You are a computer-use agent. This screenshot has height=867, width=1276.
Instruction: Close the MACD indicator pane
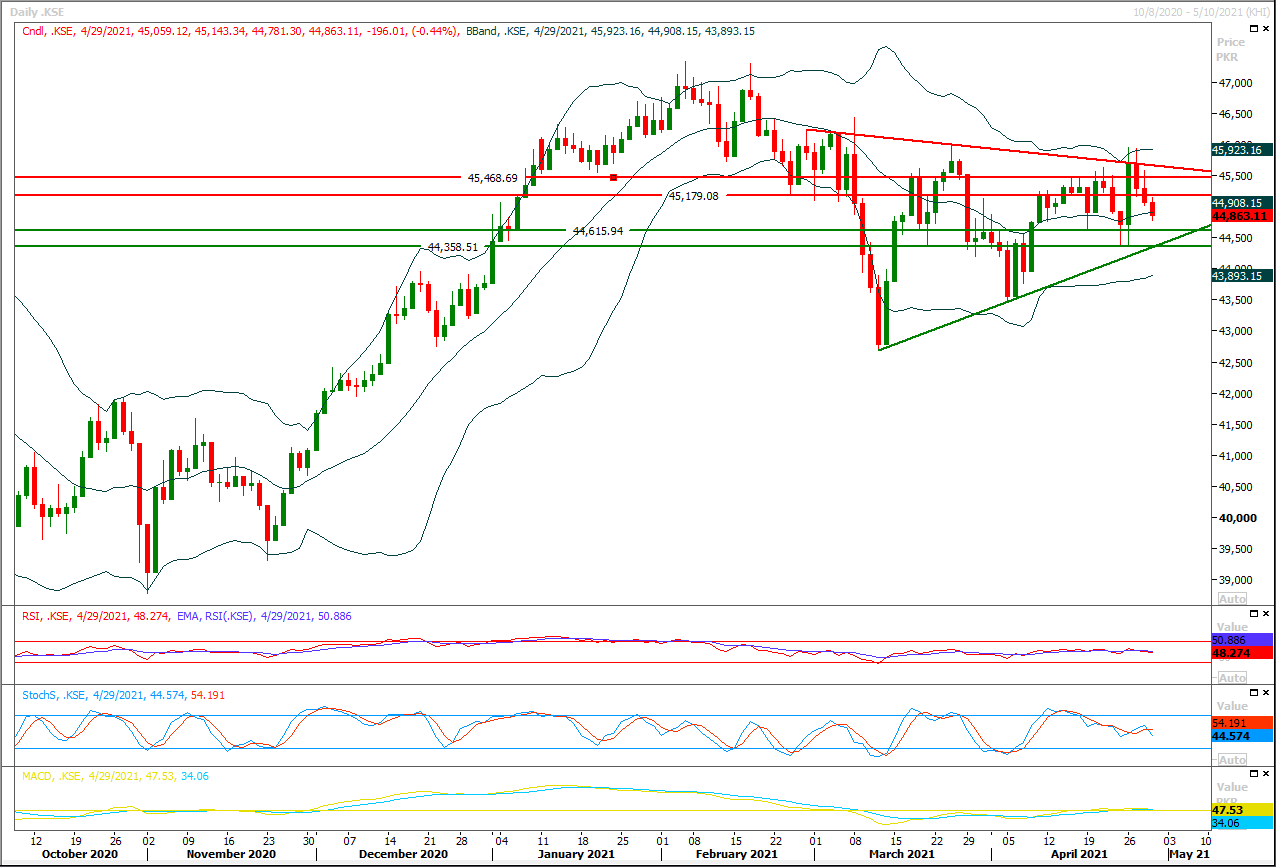coord(1266,775)
